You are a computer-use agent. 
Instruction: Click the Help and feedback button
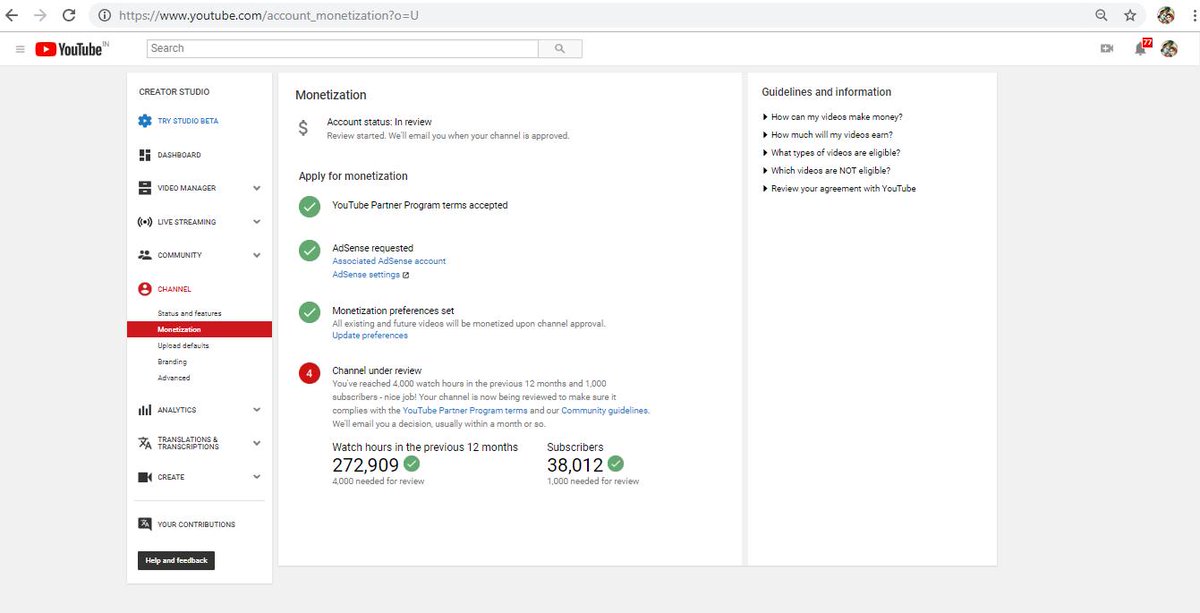click(x=176, y=561)
